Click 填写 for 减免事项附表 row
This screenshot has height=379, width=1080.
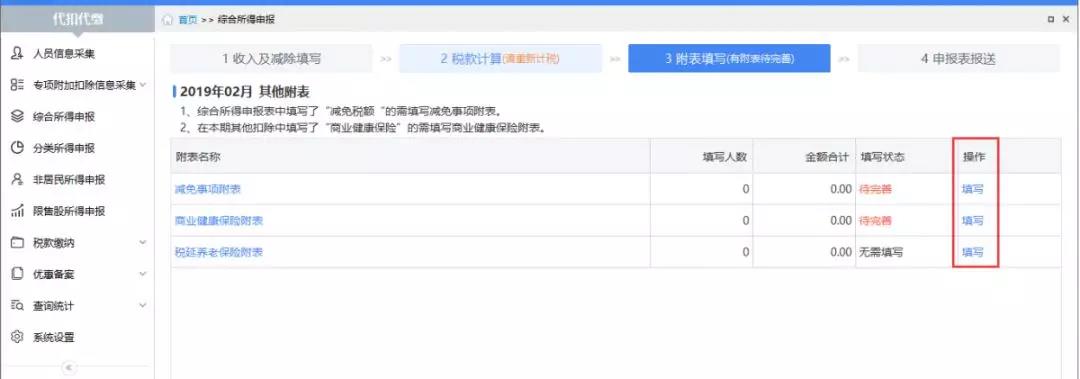click(x=973, y=189)
